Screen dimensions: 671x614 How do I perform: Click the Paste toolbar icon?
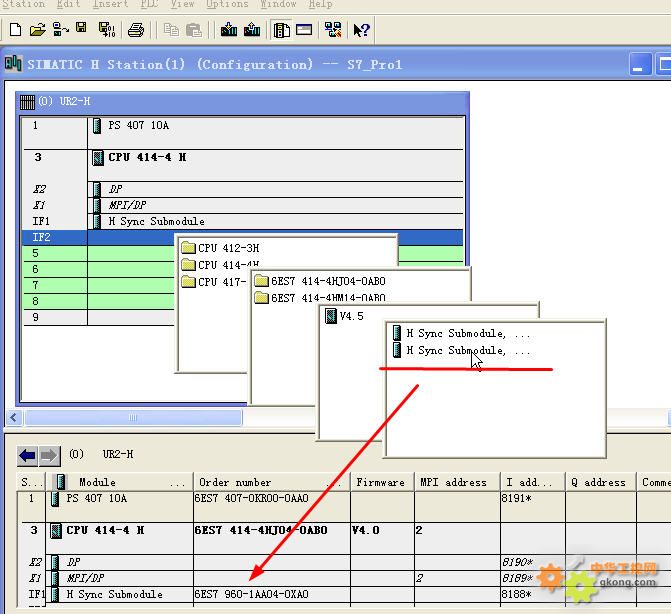point(194,30)
